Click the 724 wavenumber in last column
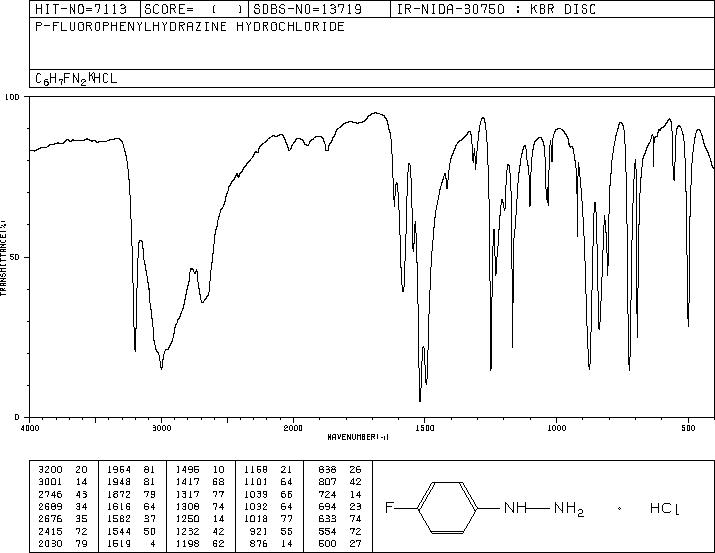 (x=327, y=495)
